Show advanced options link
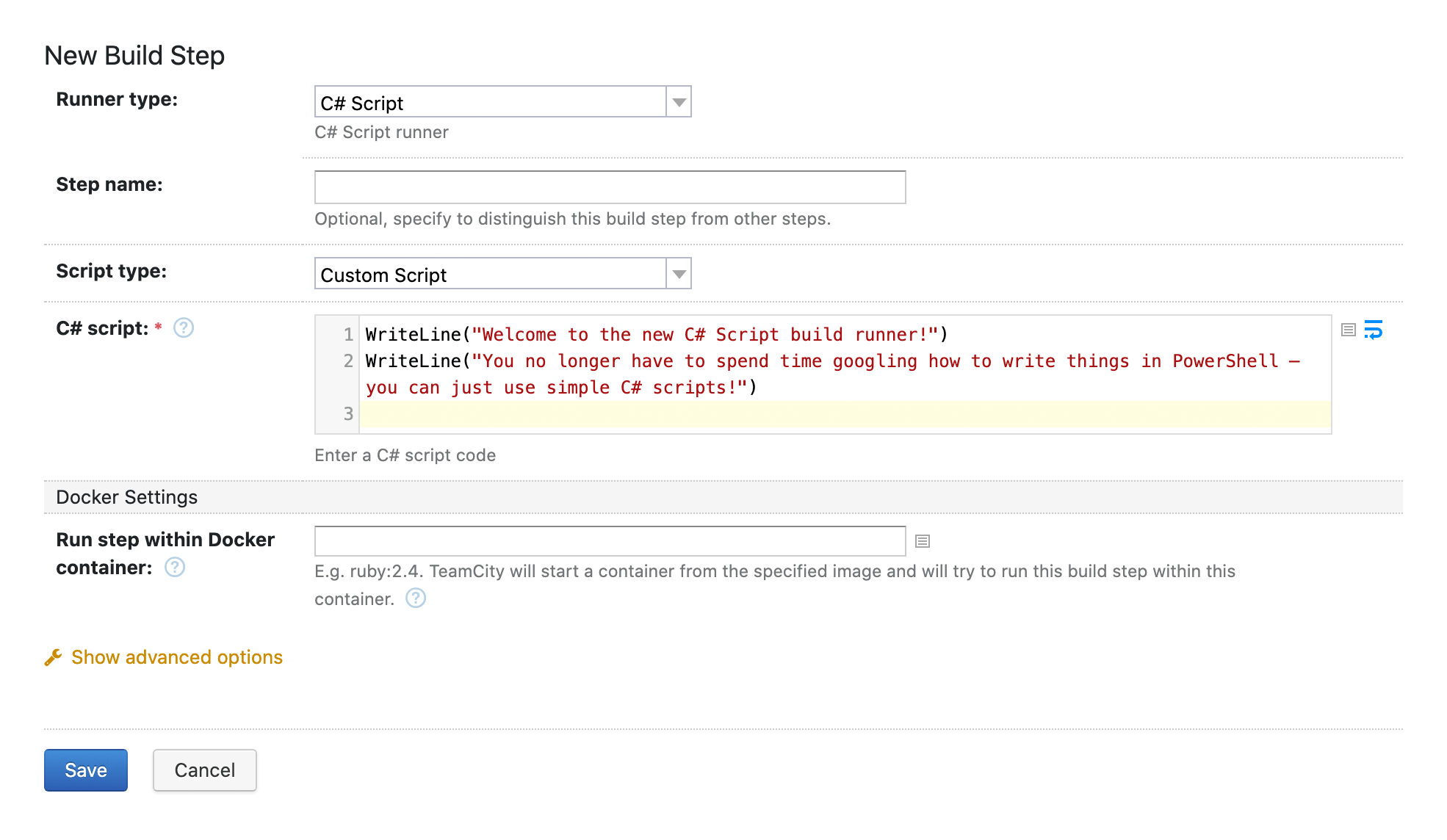The width and height of the screenshot is (1447, 840). [x=176, y=657]
